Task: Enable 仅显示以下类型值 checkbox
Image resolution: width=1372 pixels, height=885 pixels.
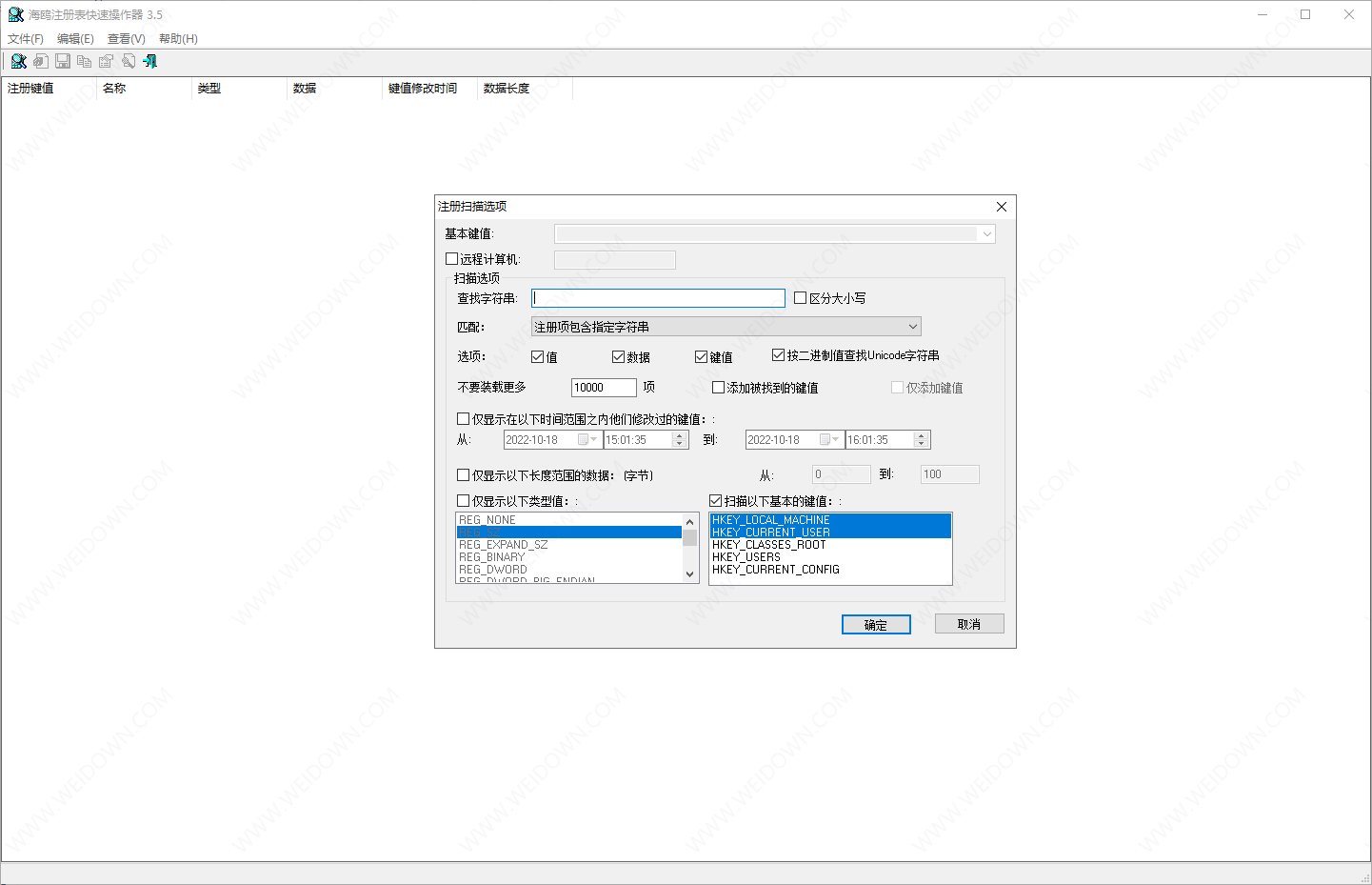Action: (x=464, y=500)
